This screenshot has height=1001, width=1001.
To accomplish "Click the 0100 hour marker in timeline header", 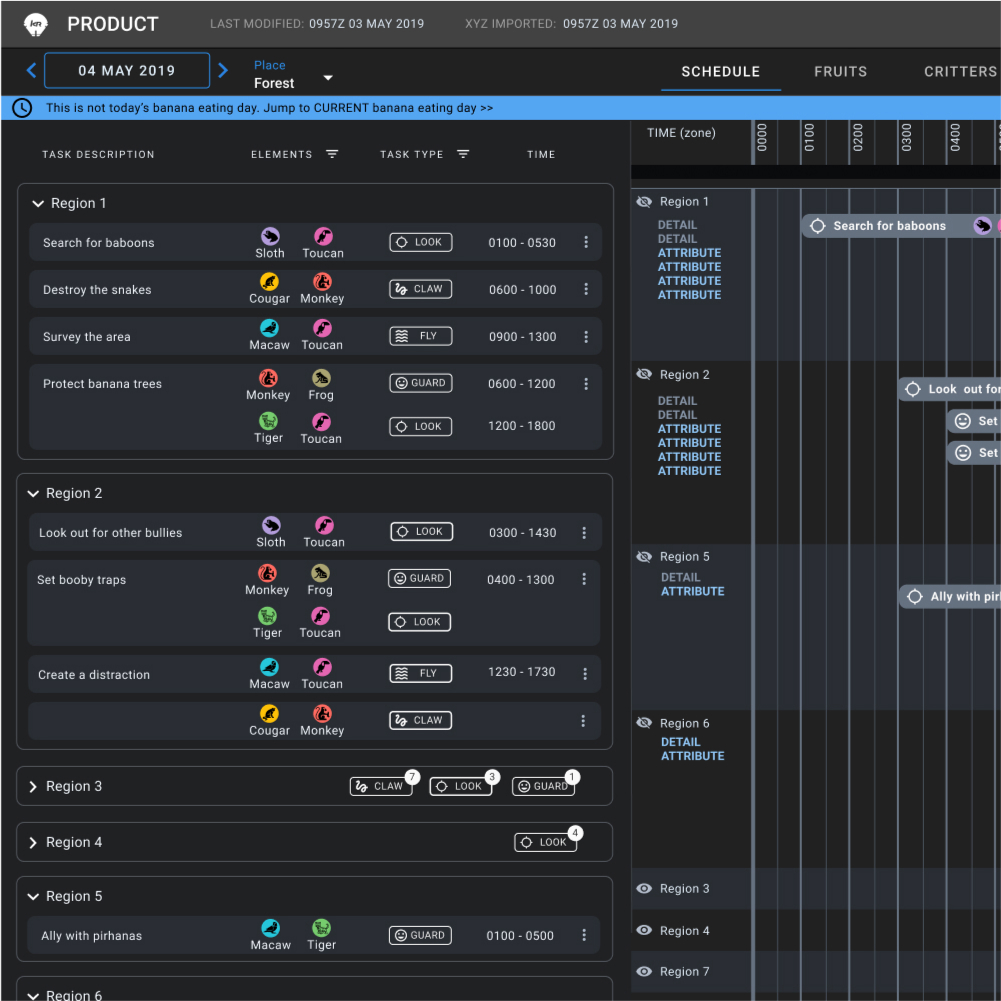I will coord(809,137).
